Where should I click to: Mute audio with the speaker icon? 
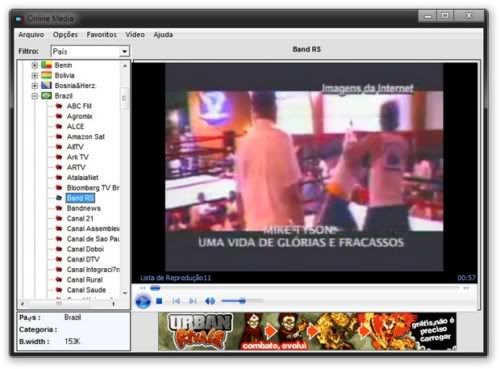210,301
